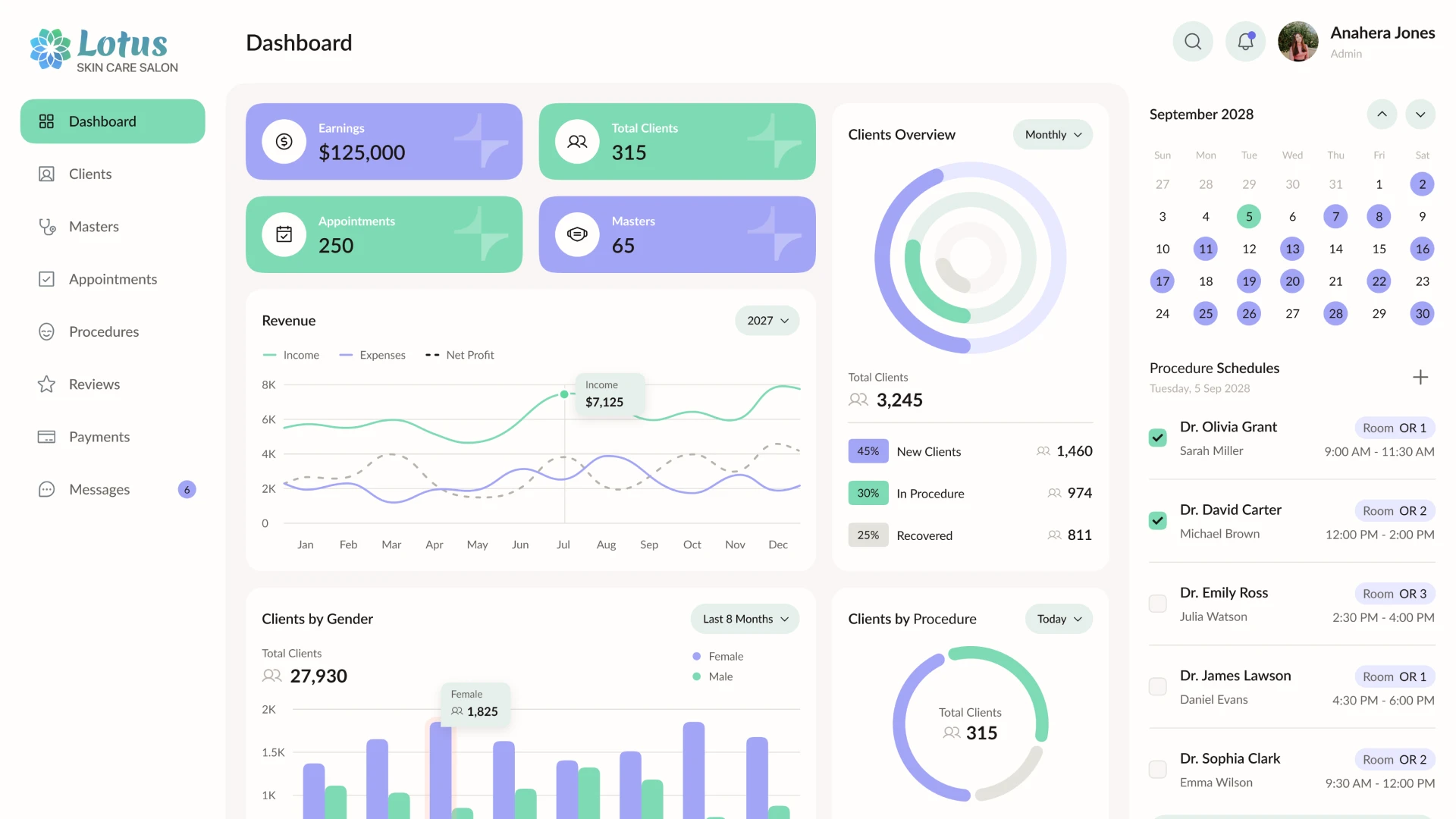The height and width of the screenshot is (819, 1456).
Task: Click the Female legend color dot
Action: [x=696, y=656]
